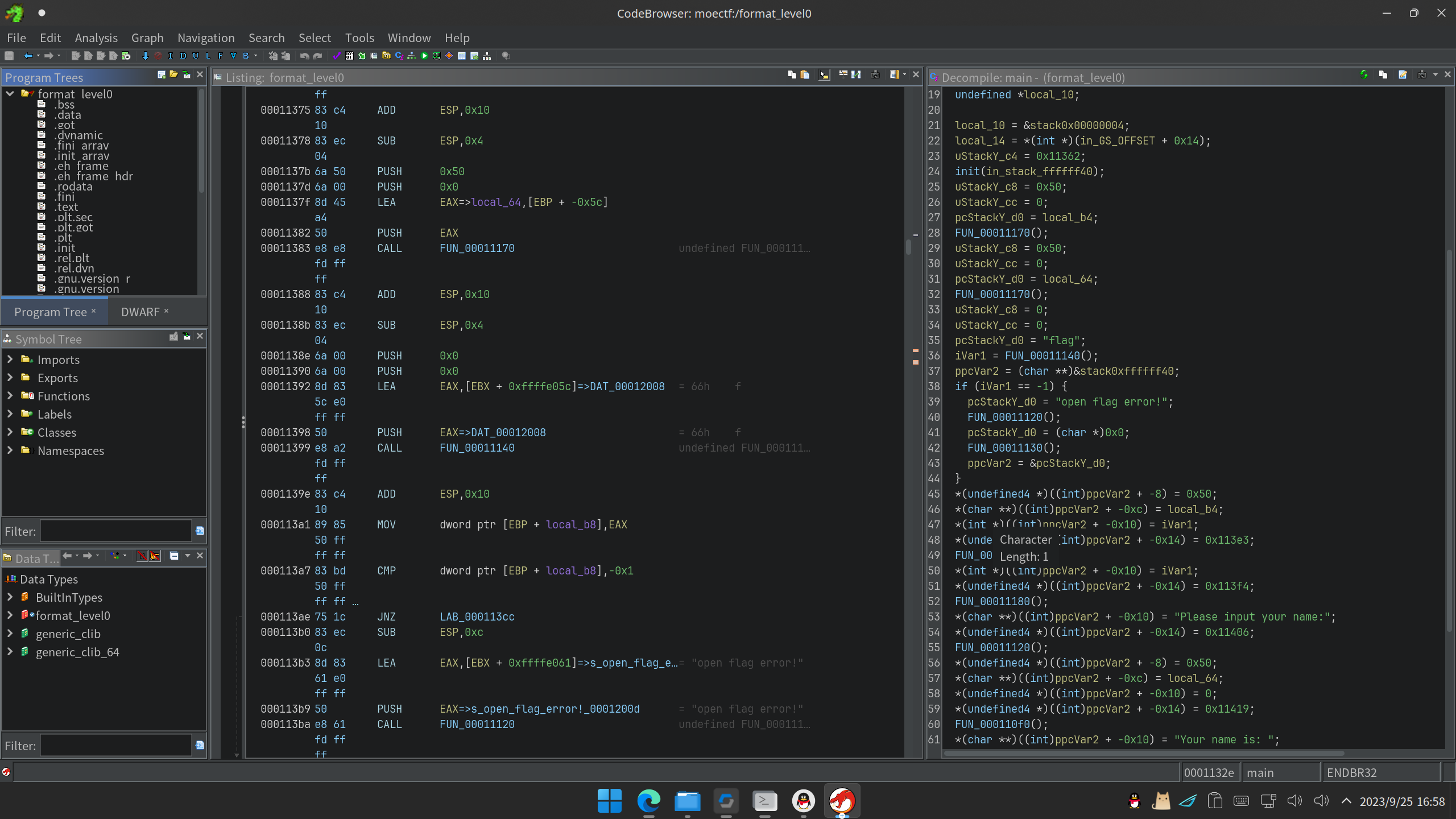This screenshot has width=1456, height=819.
Task: Switch to the DWARF tab
Action: click(x=140, y=312)
